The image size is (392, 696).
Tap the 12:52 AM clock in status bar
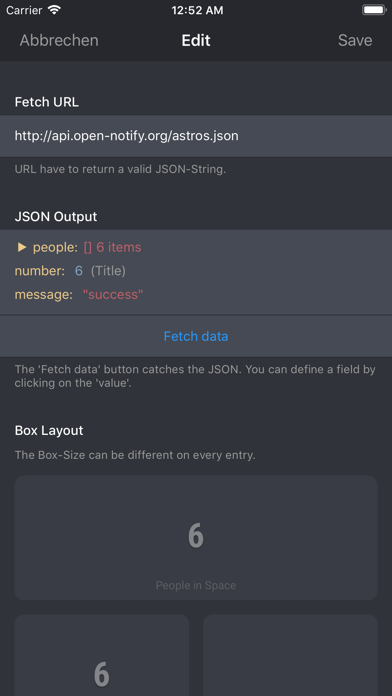(197, 11)
